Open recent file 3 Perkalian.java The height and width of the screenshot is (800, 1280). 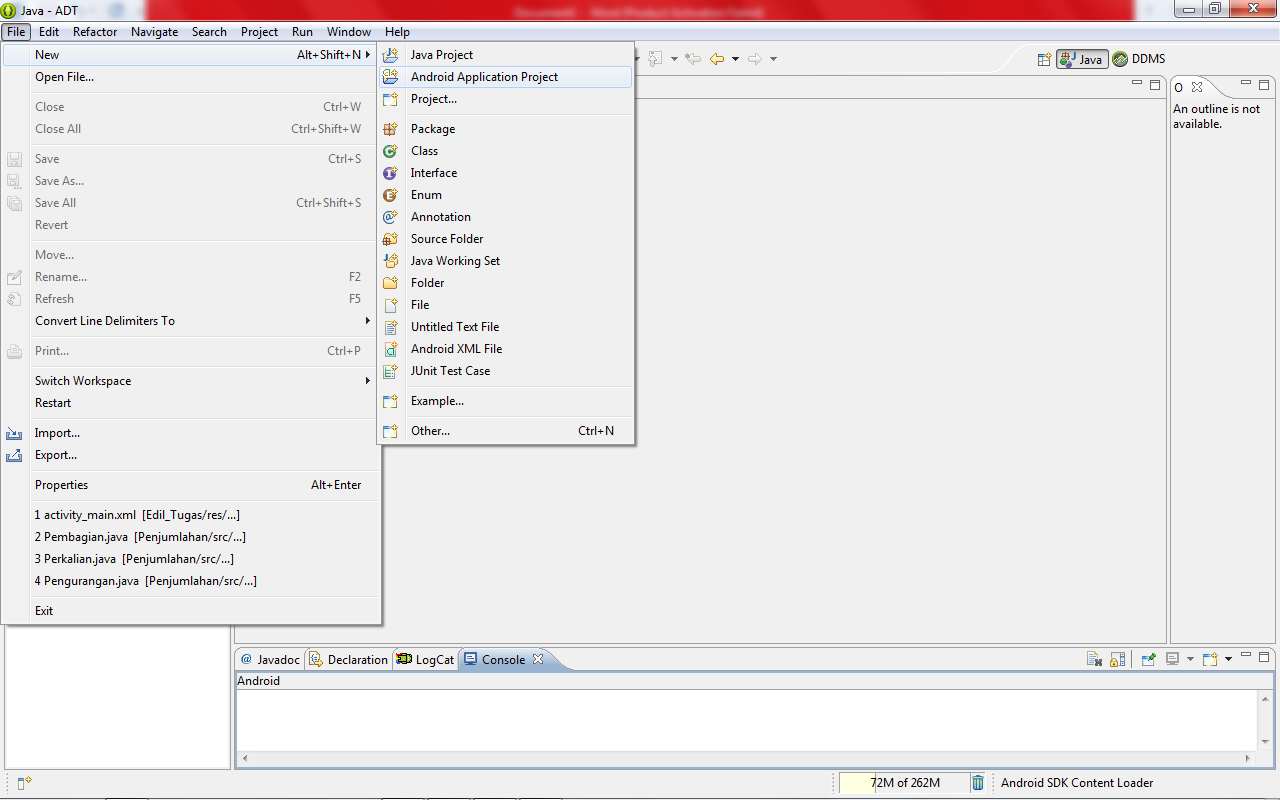[190, 559]
